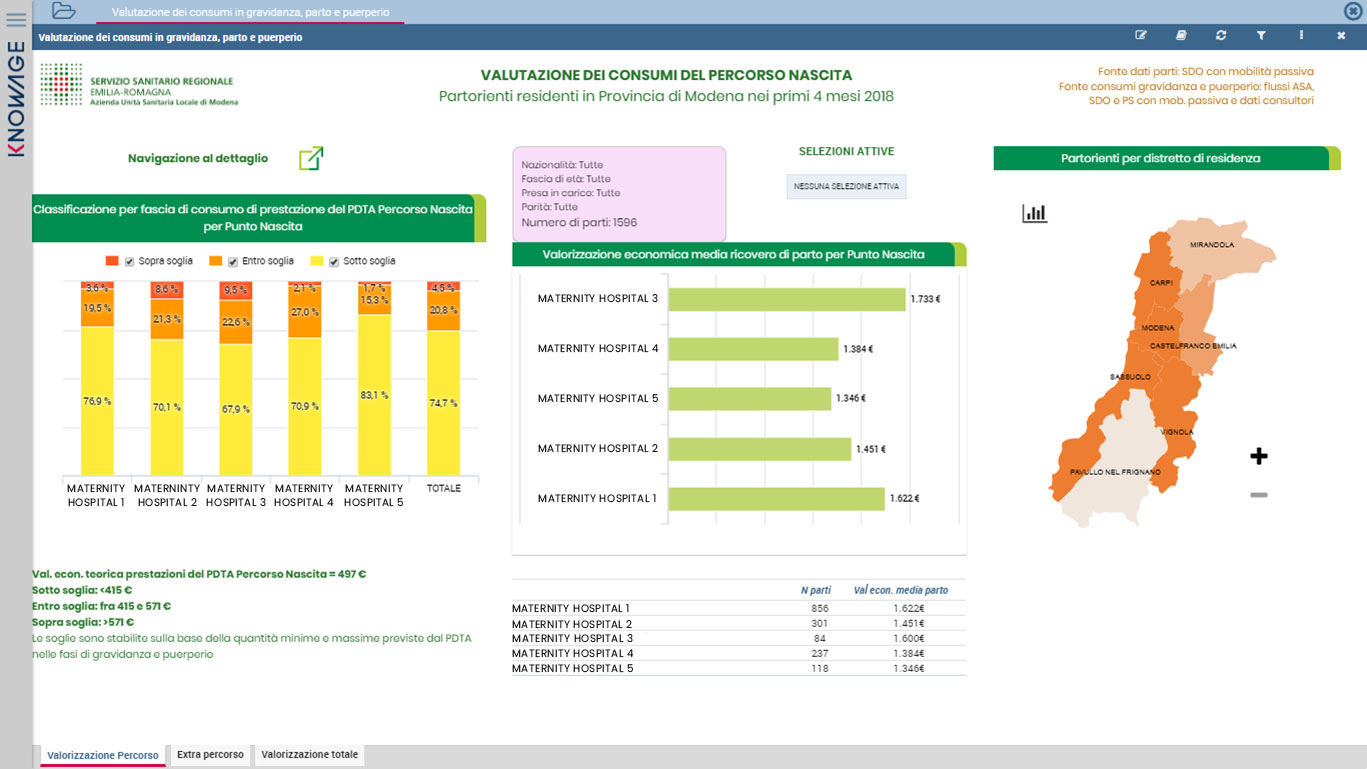The image size is (1367, 769).
Task: Click the circled X close-all icon
Action: [x=1353, y=11]
